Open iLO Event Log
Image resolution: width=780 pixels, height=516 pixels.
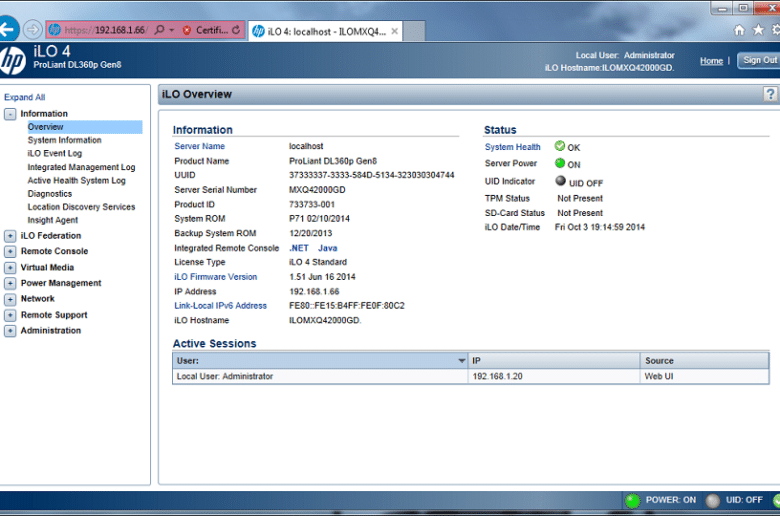coord(55,153)
